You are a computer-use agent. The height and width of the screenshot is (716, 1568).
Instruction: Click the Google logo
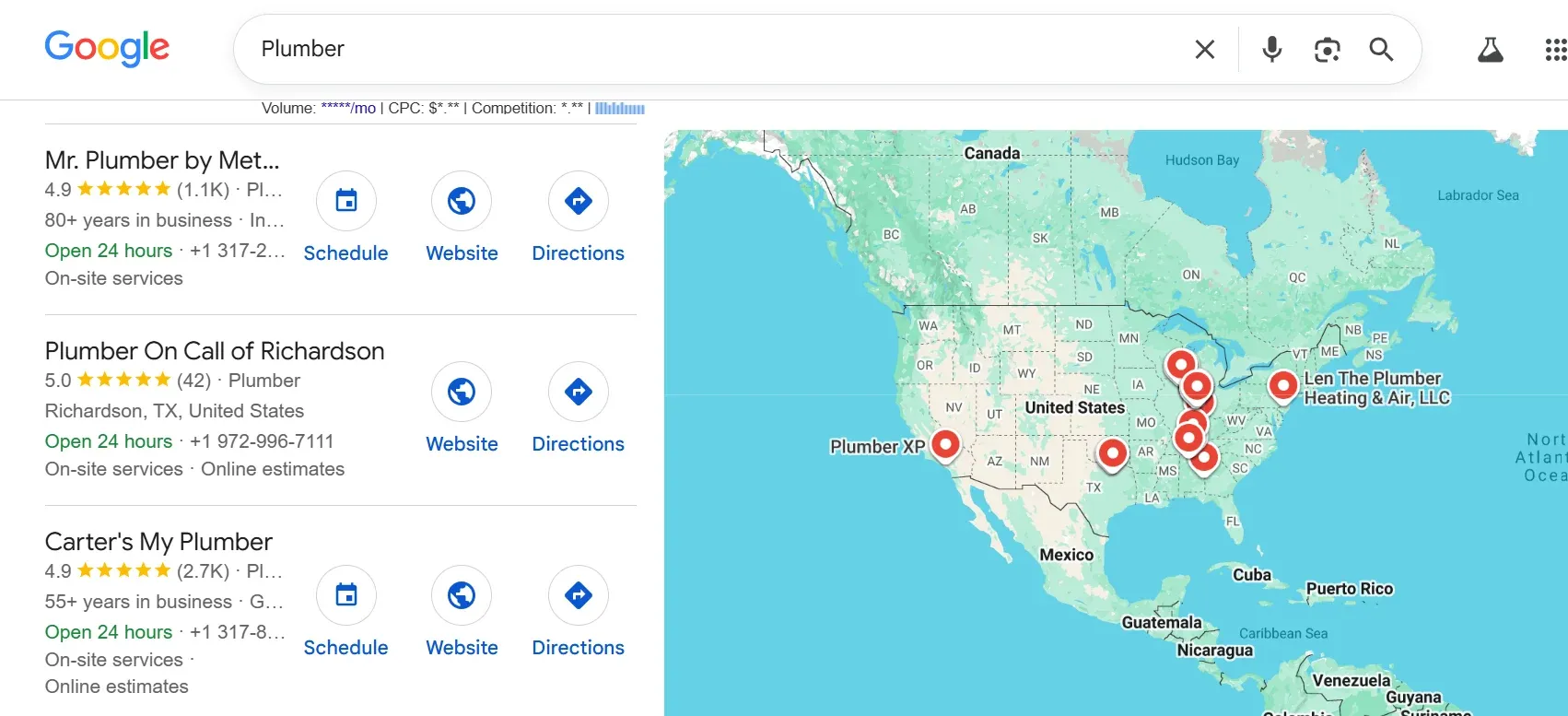click(x=107, y=48)
